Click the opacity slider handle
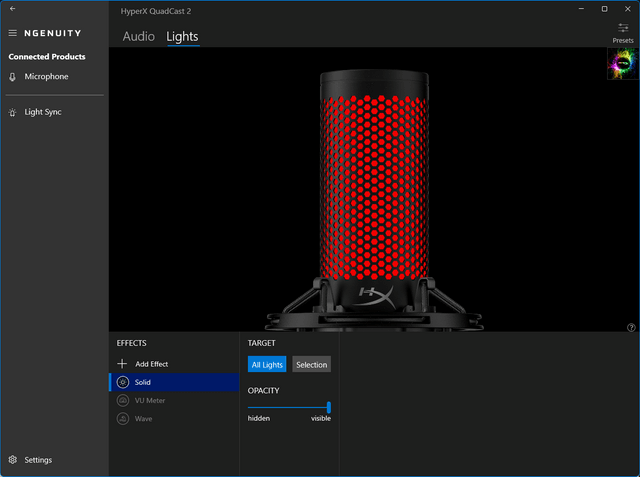The image size is (640, 477). (x=329, y=407)
